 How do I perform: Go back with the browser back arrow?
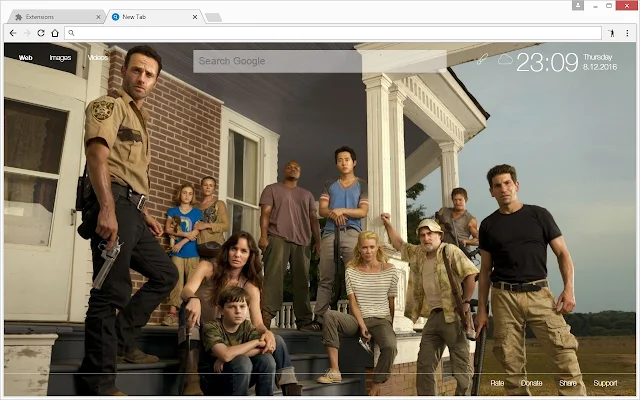[13, 33]
